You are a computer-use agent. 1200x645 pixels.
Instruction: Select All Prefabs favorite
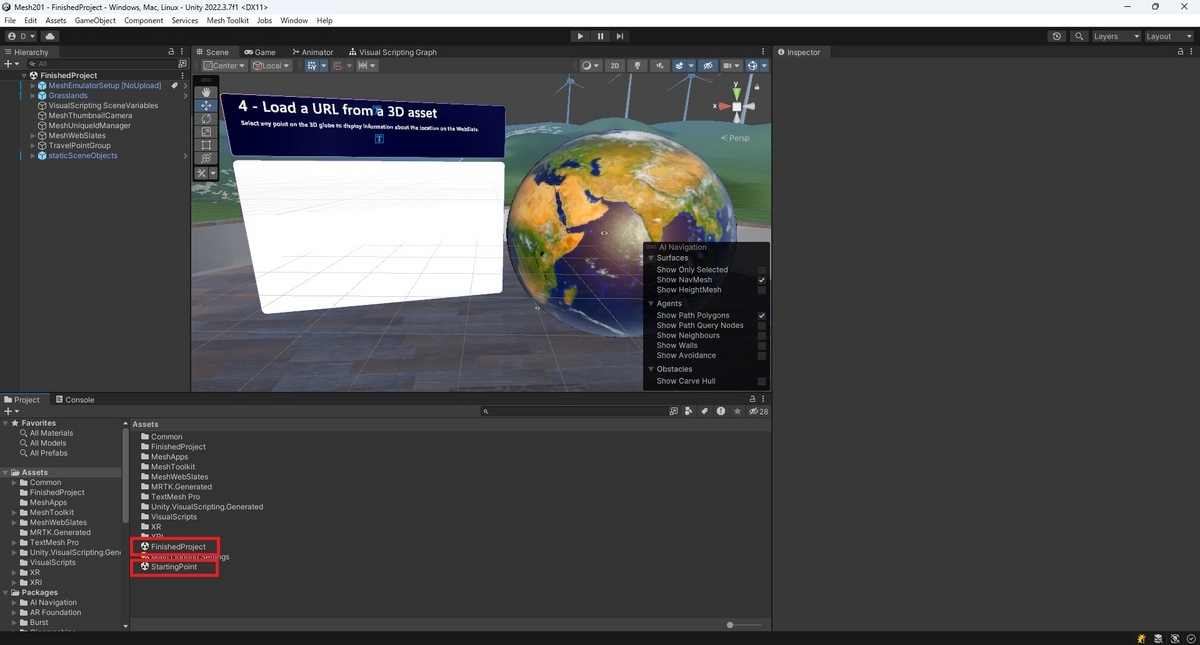pos(49,453)
